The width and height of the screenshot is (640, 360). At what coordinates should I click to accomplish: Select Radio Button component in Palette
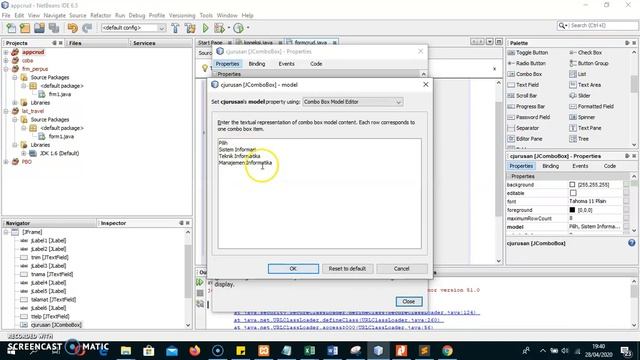527,63
